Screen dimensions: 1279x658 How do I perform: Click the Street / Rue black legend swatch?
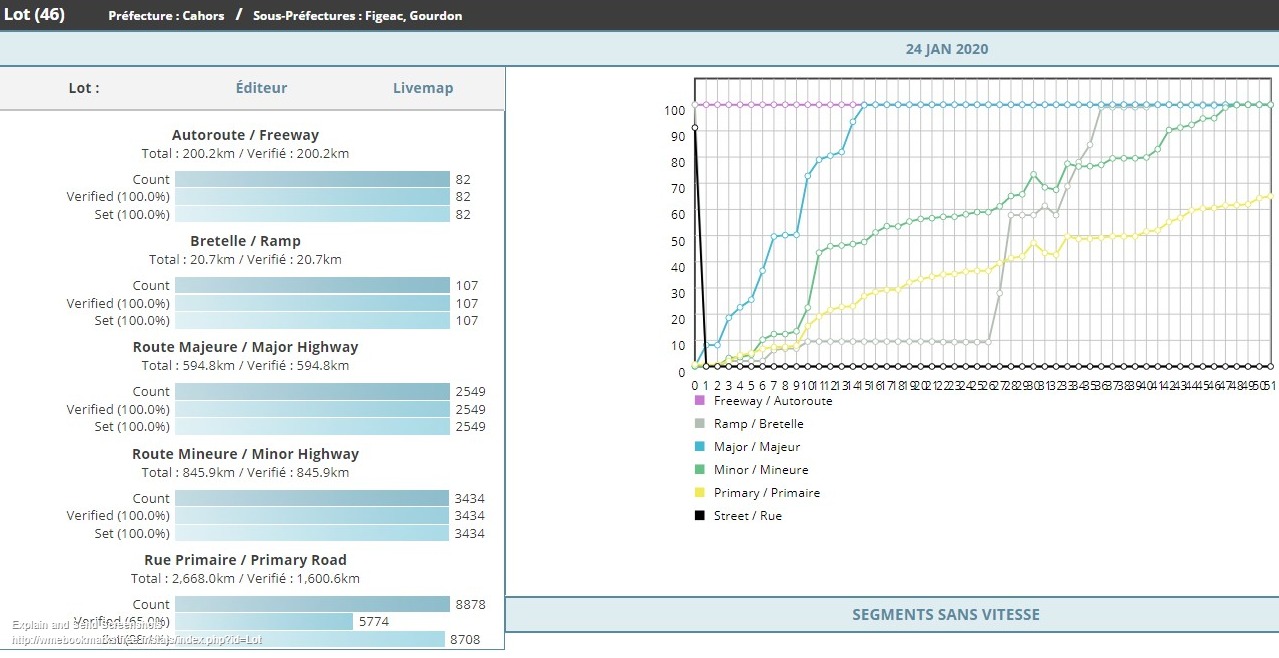pos(700,516)
